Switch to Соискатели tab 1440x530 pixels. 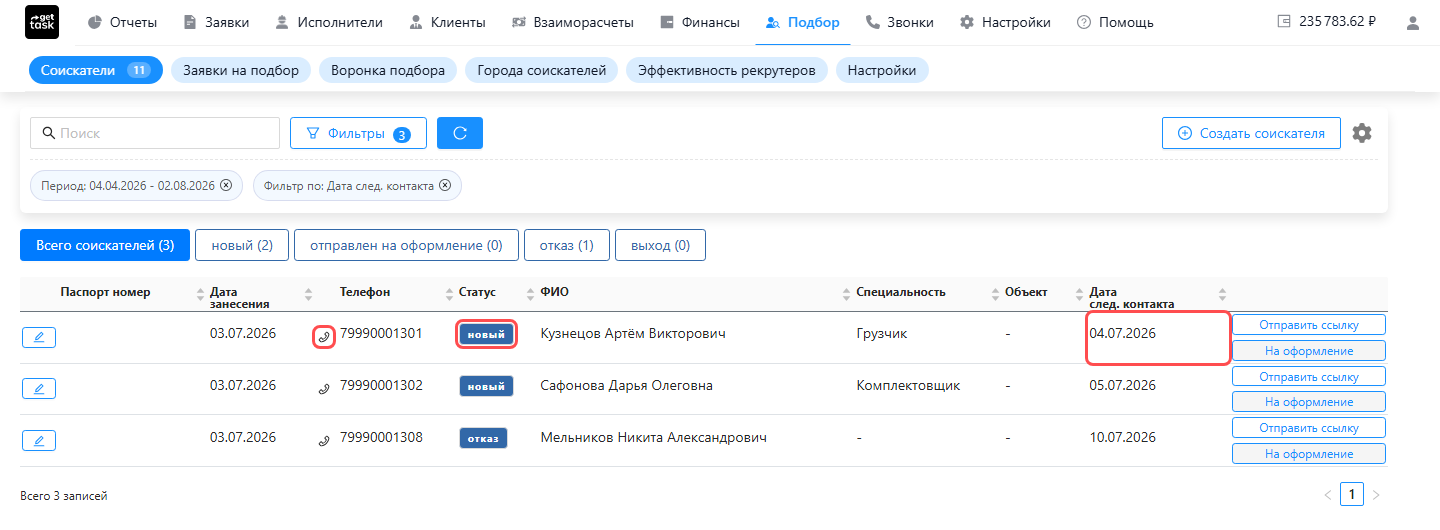point(95,70)
